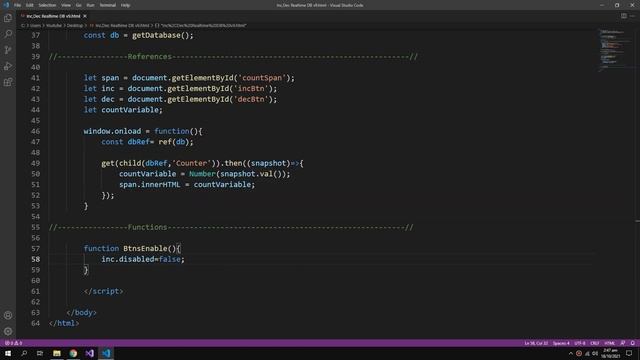The height and width of the screenshot is (360, 640).
Task: Click line number 46 in the gutter
Action: point(36,131)
